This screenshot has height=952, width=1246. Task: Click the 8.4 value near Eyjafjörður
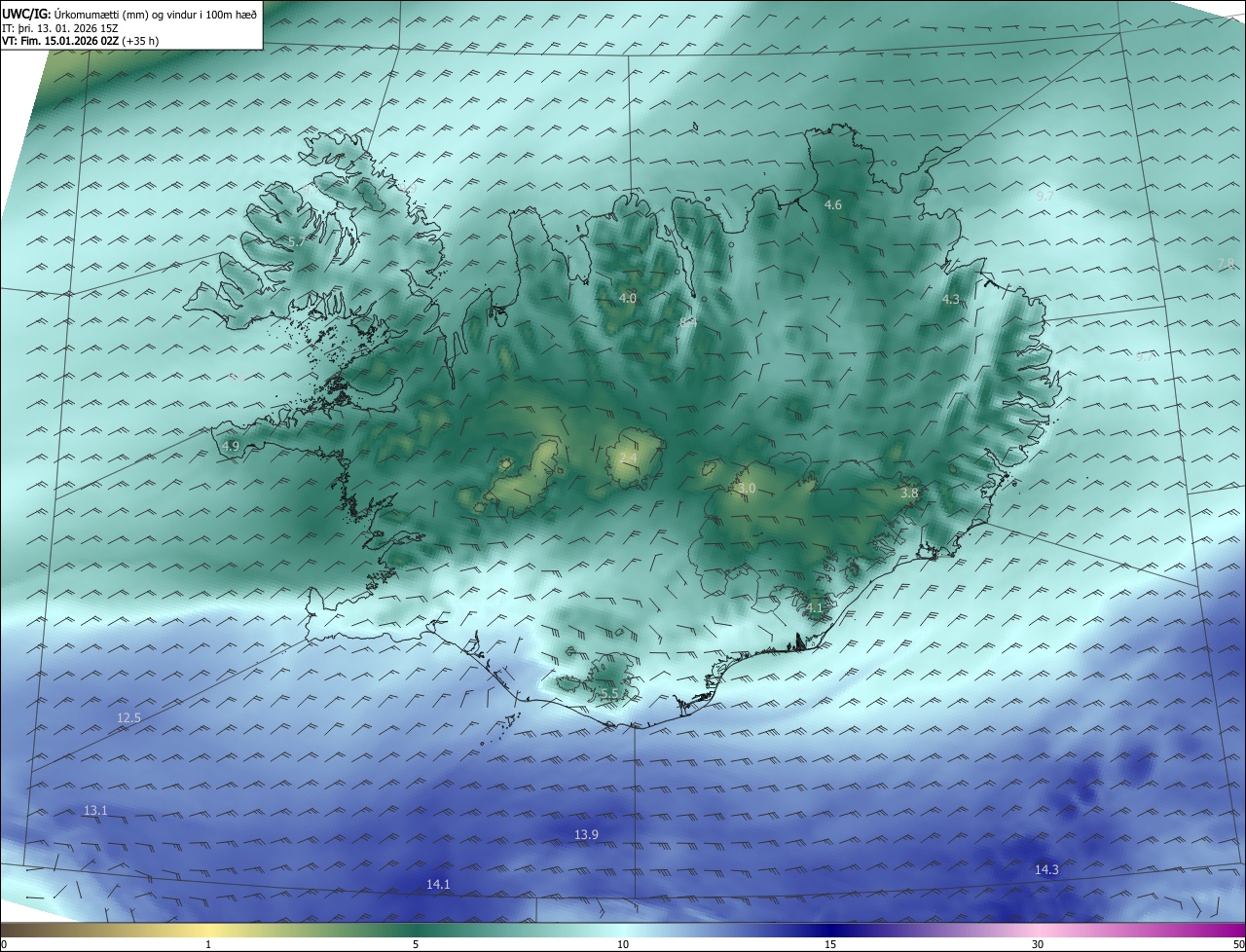(x=688, y=321)
